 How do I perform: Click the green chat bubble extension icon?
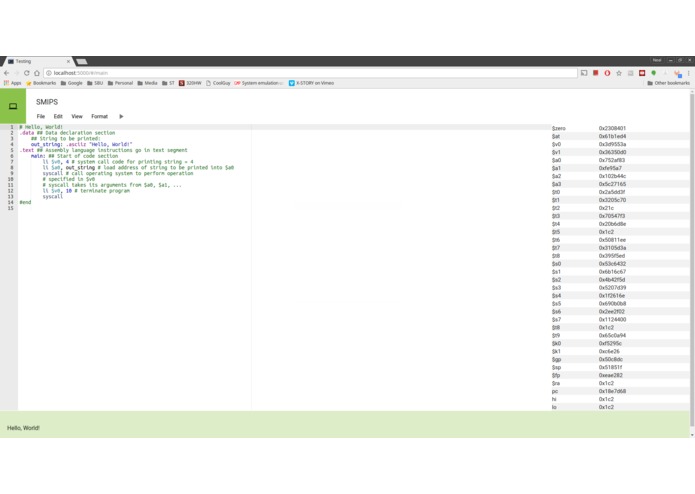point(653,73)
